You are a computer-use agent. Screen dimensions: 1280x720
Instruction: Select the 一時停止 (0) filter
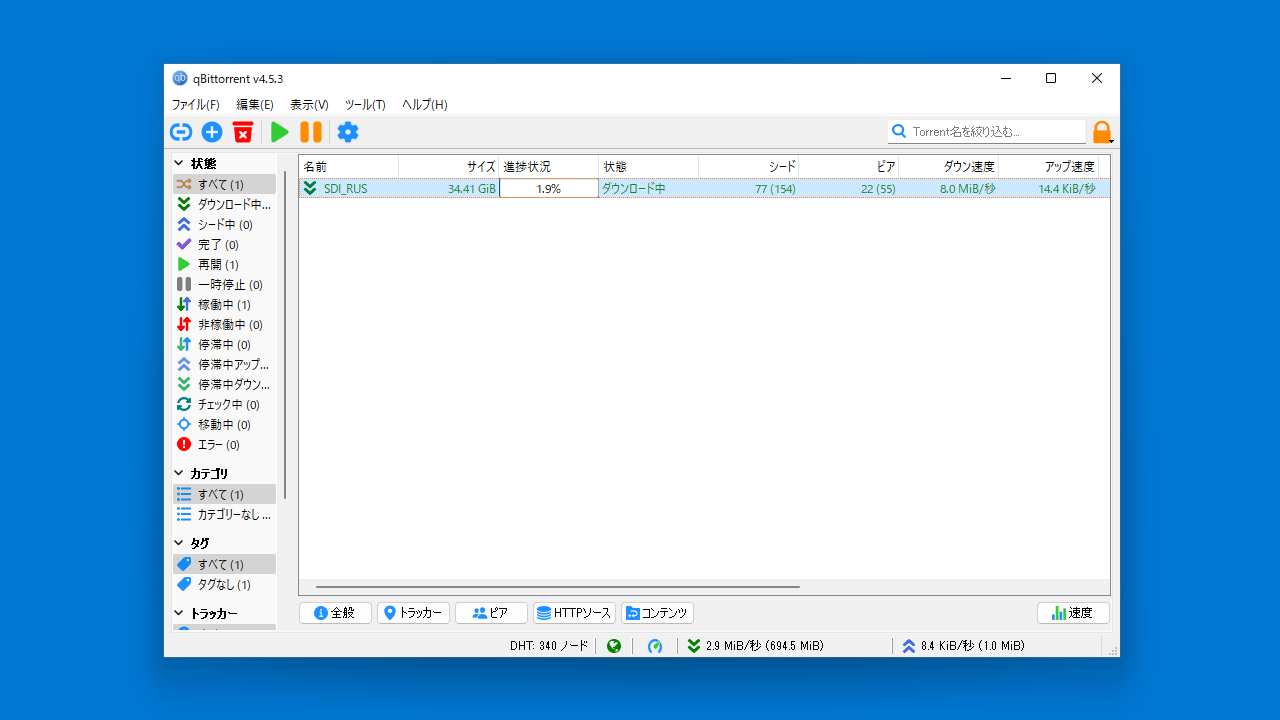point(224,284)
